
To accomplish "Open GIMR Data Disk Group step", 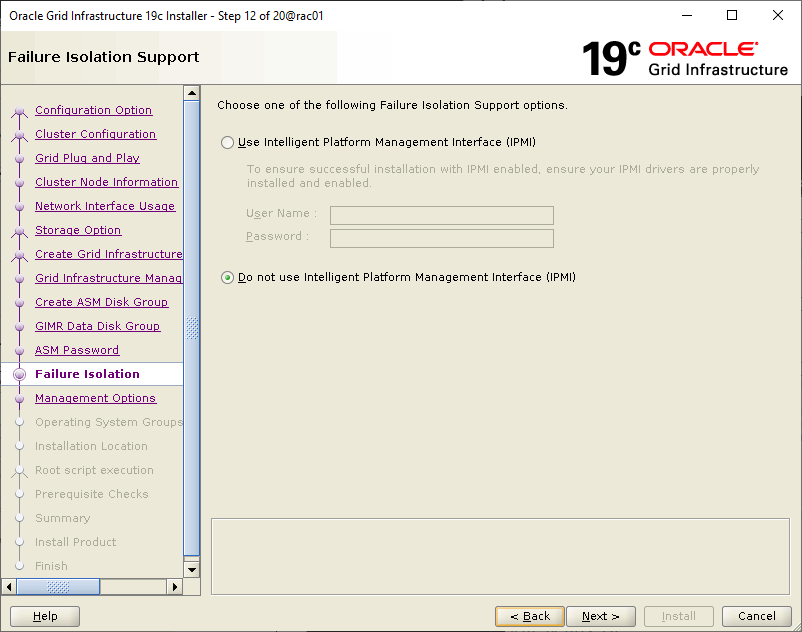I will (97, 327).
